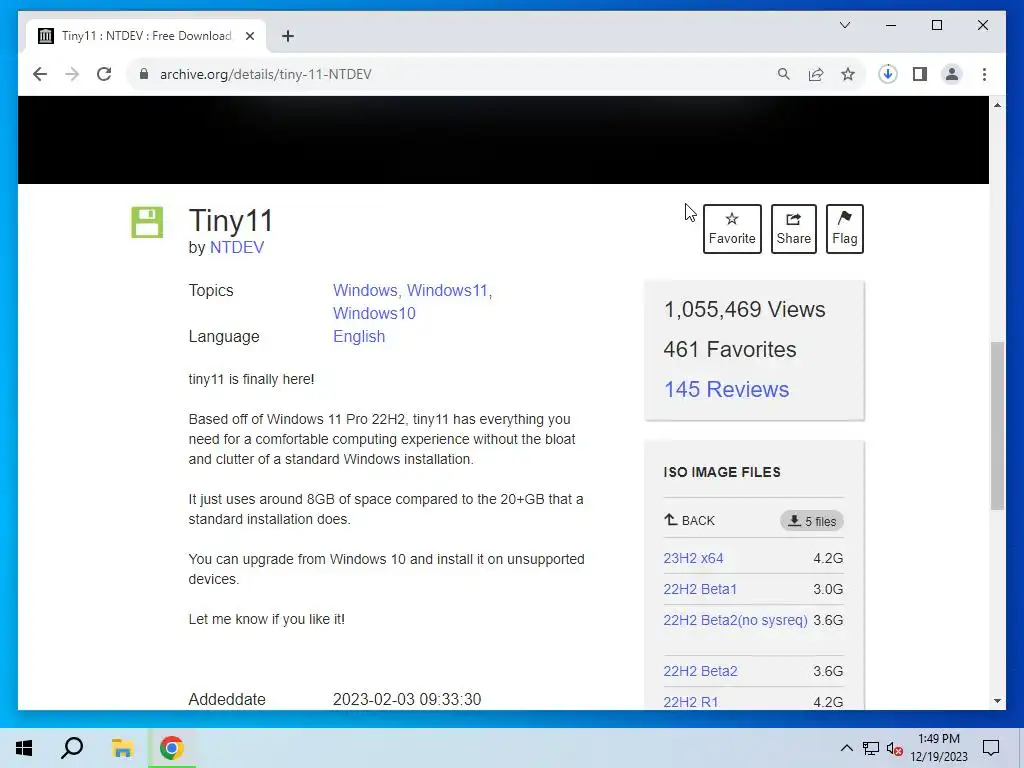The image size is (1024, 768).
Task: Open the Windows topic link
Action: pos(365,291)
